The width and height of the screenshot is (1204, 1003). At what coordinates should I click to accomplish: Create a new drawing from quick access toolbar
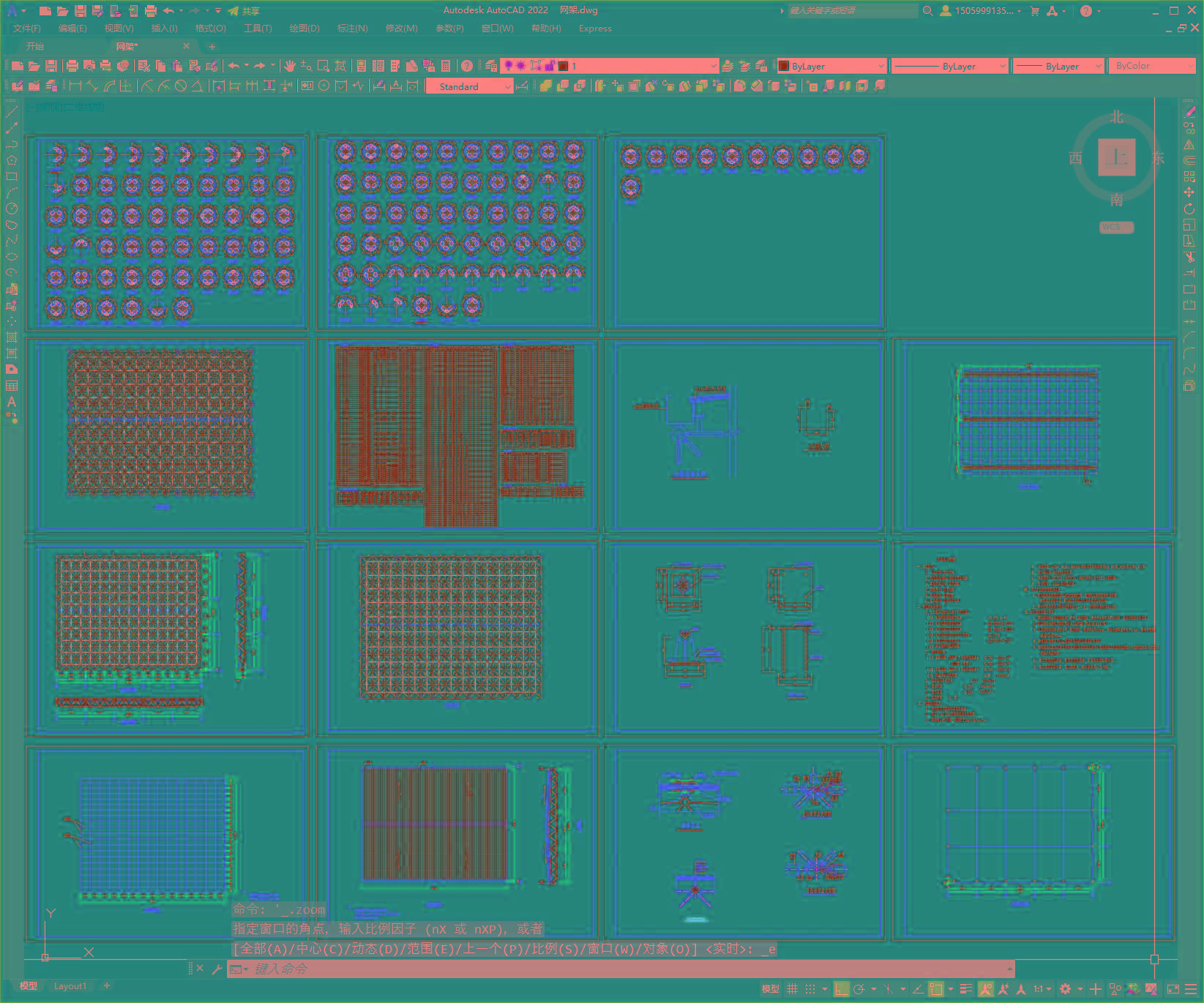click(x=45, y=11)
